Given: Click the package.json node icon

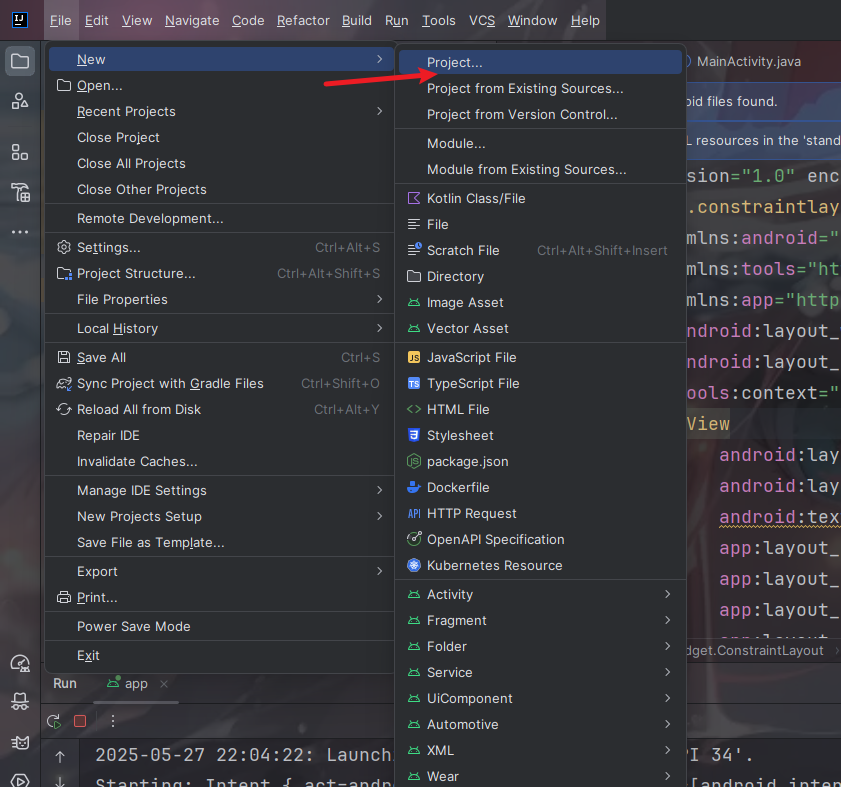Looking at the screenshot, I should (414, 461).
